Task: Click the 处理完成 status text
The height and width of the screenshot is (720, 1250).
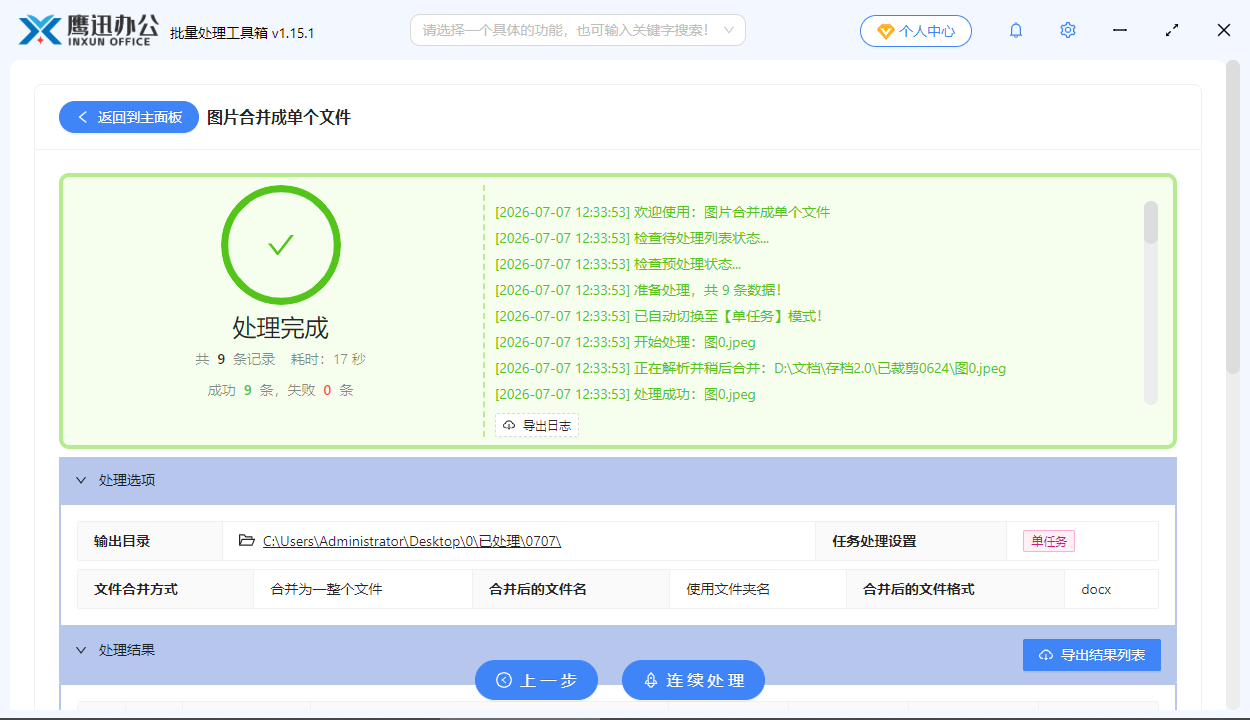Action: (x=281, y=328)
